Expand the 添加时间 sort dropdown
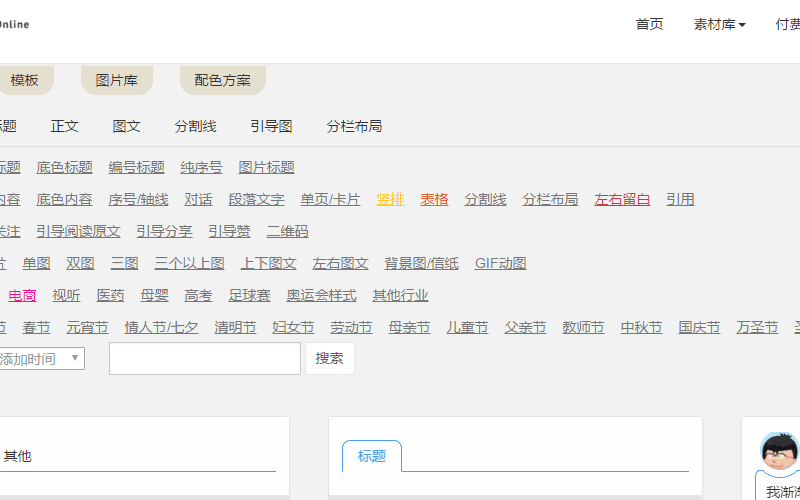This screenshot has height=500, width=800. (x=42, y=359)
